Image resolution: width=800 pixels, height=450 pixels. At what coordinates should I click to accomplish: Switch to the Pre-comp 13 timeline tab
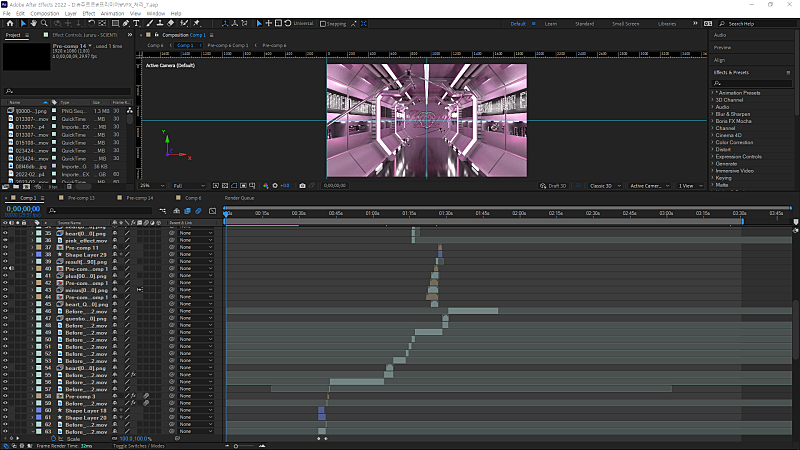pyautogui.click(x=81, y=198)
